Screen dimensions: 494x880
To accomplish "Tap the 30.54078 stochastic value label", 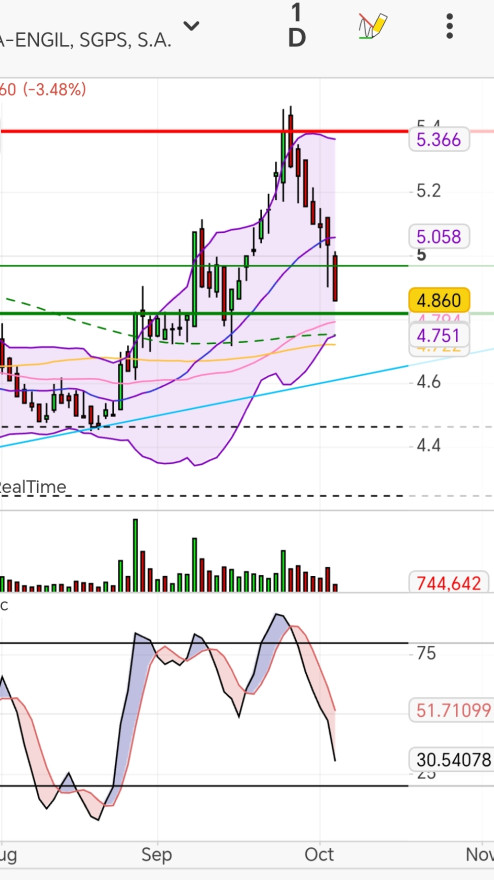I will [454, 760].
